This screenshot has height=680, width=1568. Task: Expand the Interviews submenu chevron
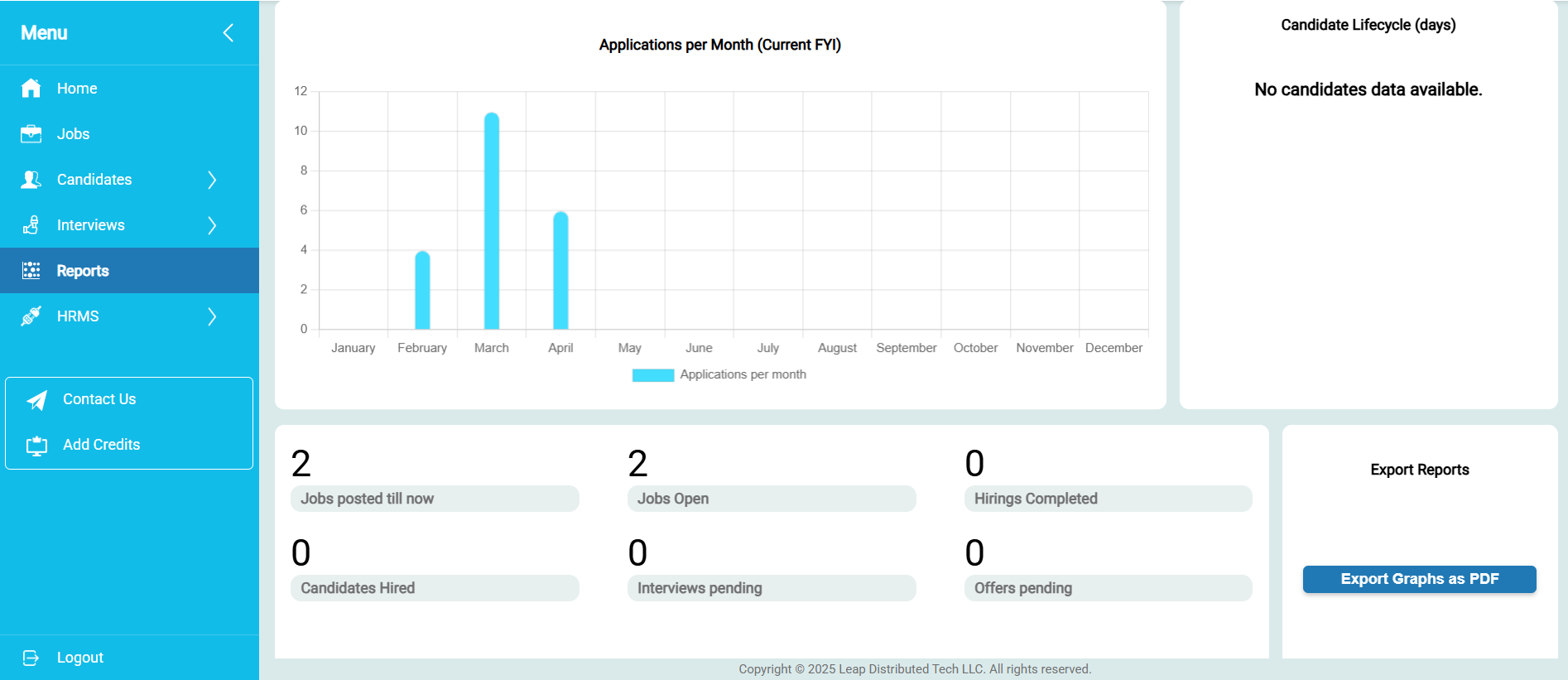point(212,225)
